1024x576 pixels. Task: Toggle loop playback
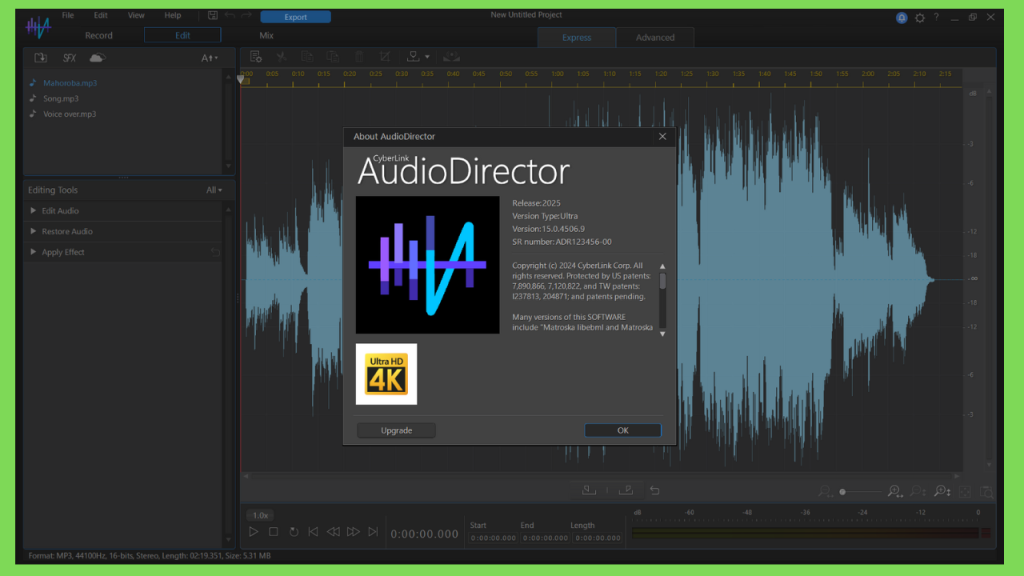coord(294,532)
